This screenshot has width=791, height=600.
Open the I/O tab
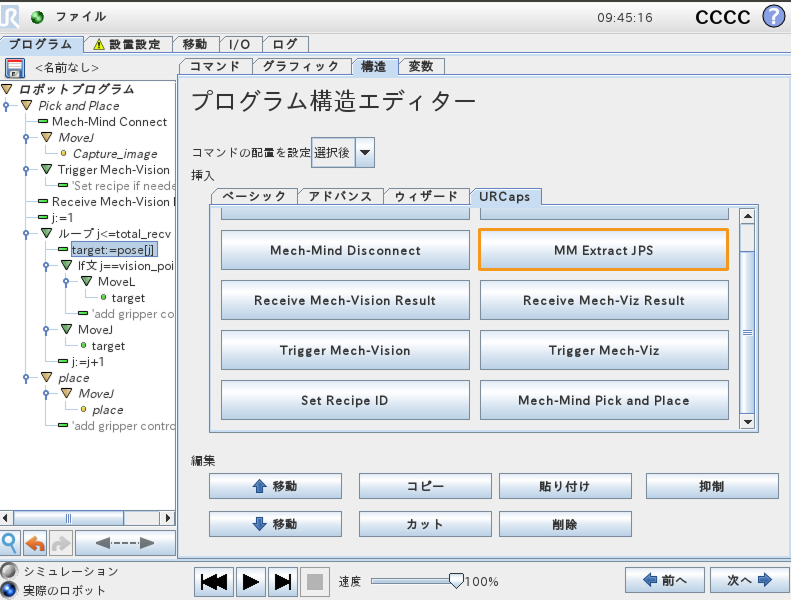point(240,44)
